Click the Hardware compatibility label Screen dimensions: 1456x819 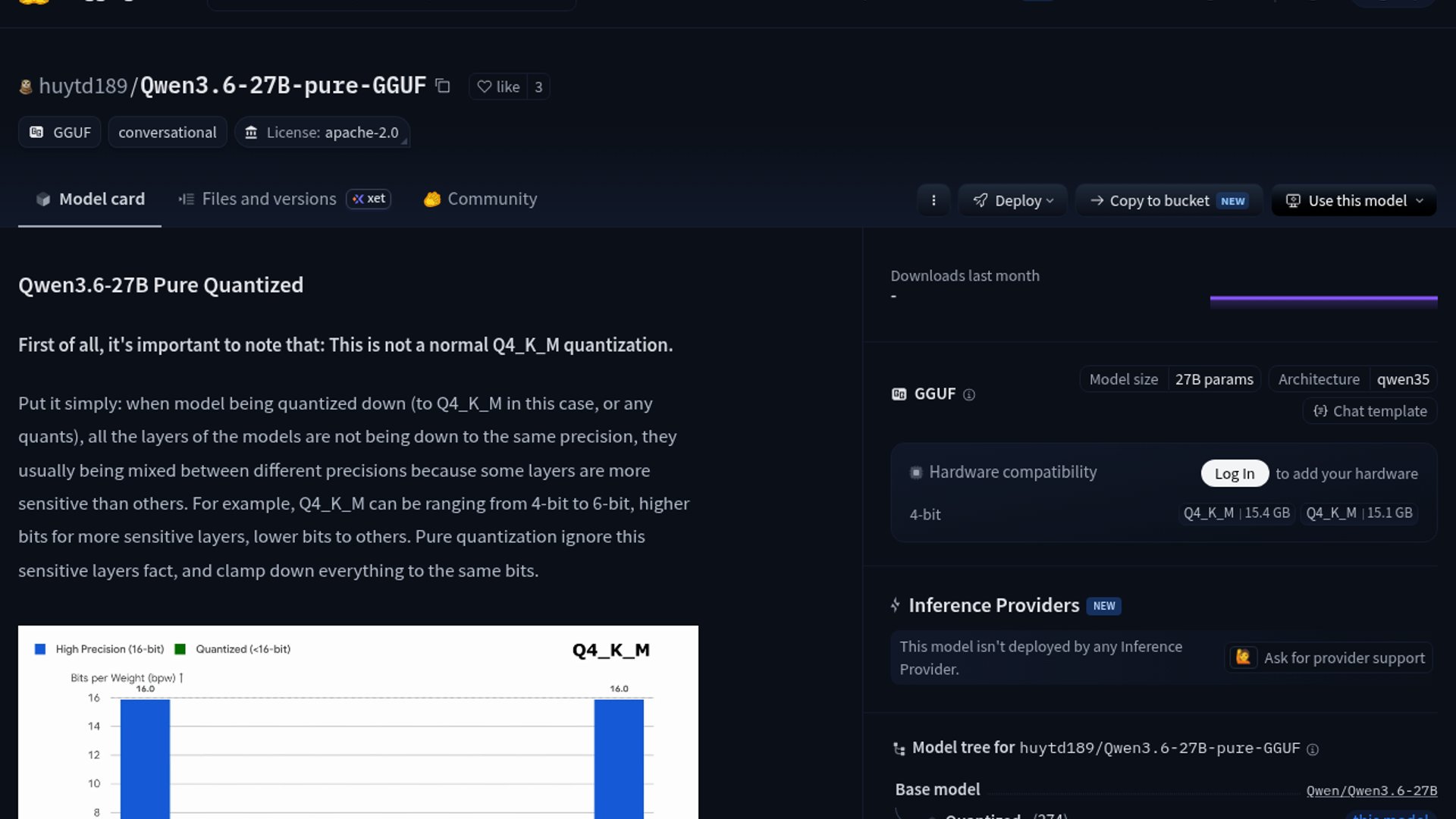1013,472
